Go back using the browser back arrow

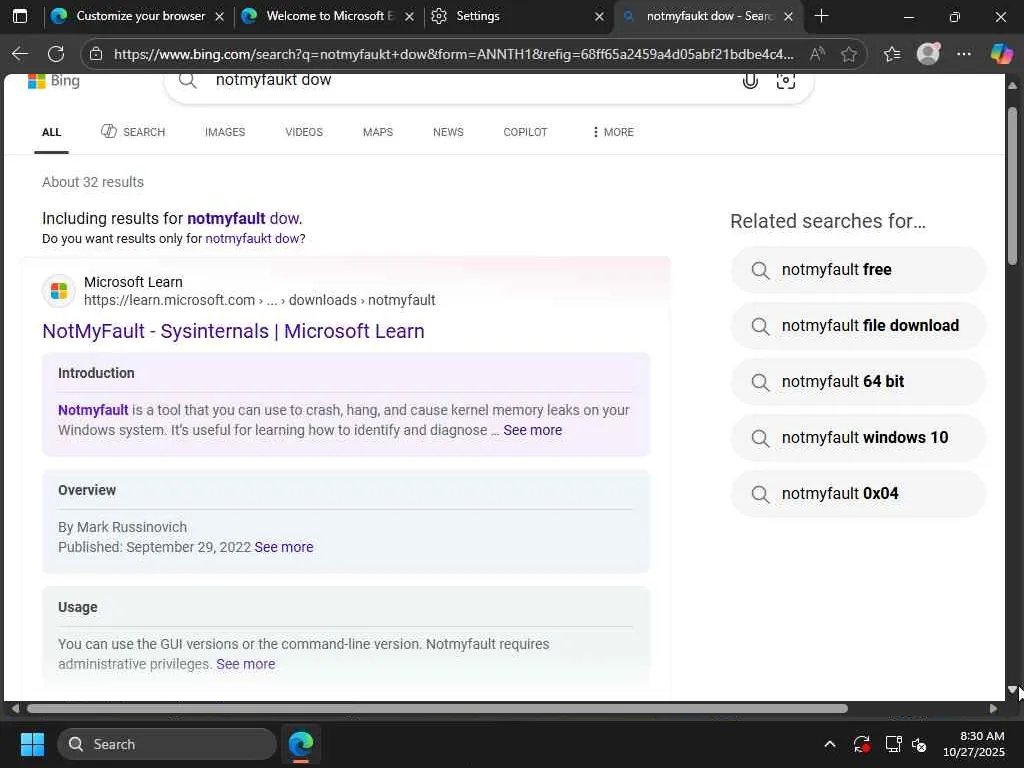20,54
